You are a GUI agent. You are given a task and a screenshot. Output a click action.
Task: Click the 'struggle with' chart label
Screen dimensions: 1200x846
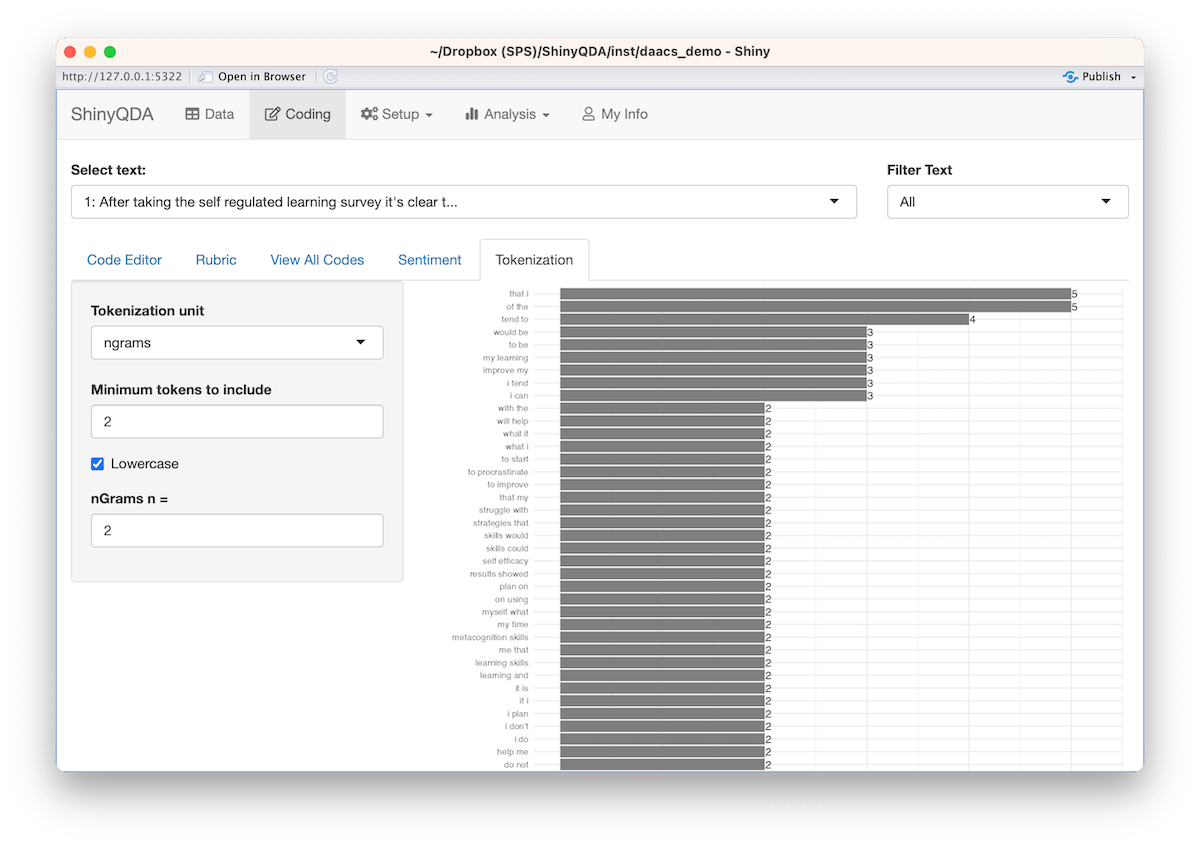pos(503,510)
